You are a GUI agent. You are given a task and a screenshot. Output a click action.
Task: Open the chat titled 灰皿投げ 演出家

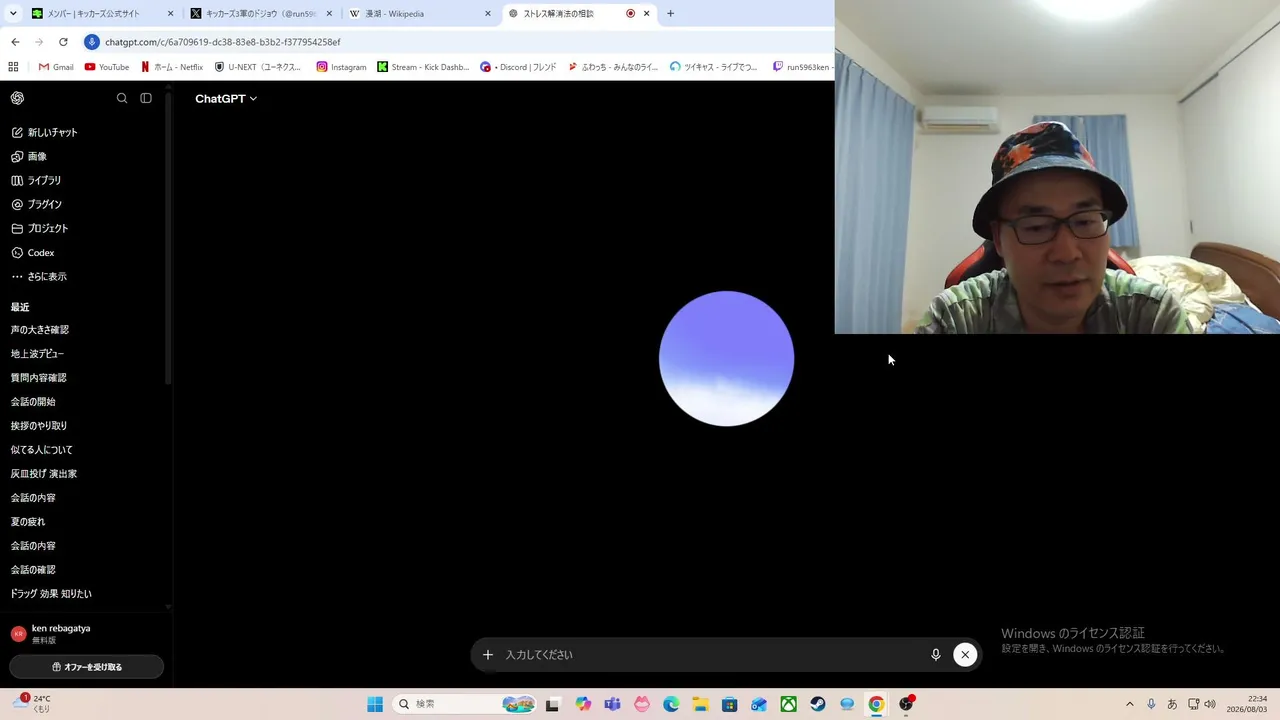(x=44, y=473)
